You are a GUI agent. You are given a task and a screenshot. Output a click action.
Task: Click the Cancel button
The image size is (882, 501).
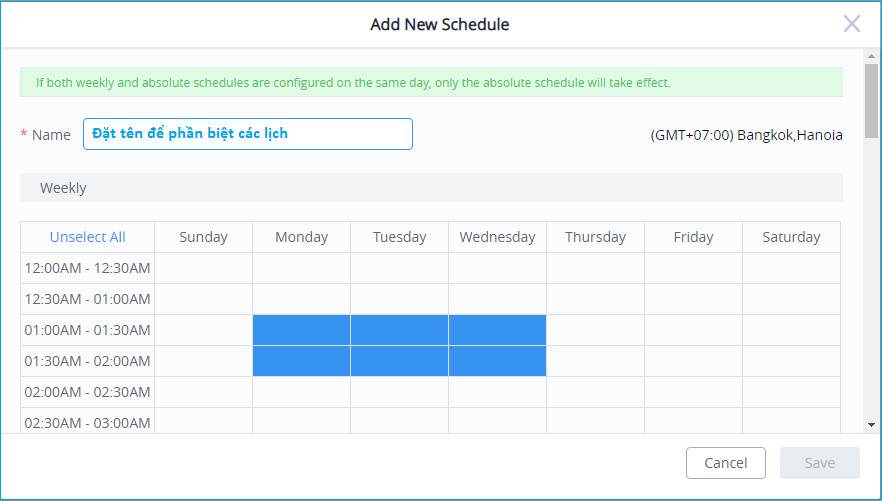(x=726, y=463)
